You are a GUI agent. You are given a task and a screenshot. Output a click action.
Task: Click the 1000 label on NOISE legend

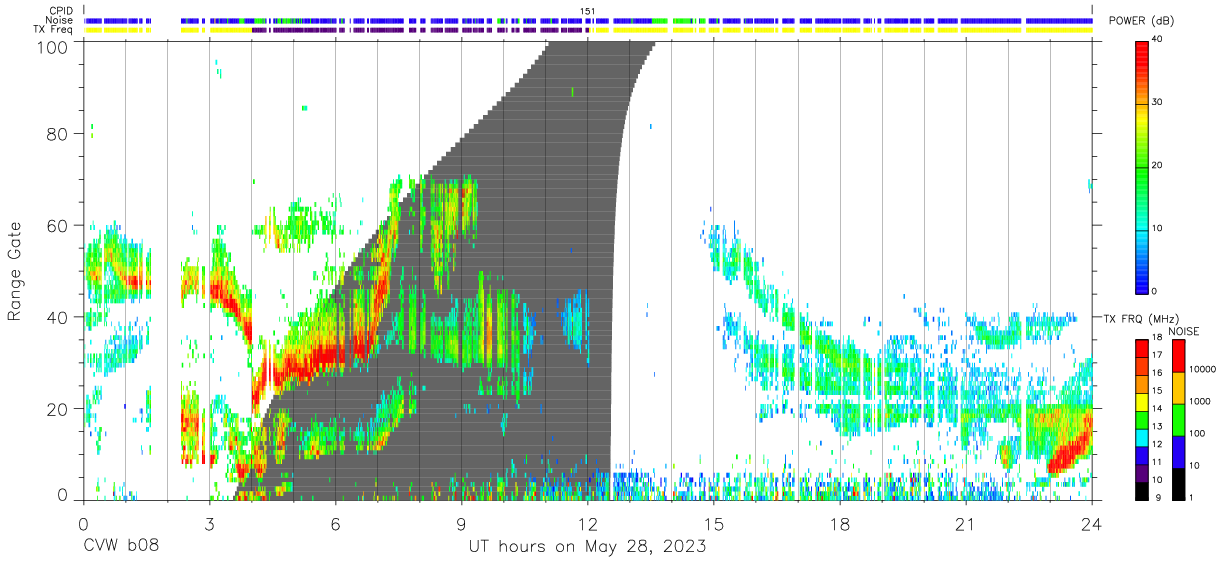point(1200,402)
